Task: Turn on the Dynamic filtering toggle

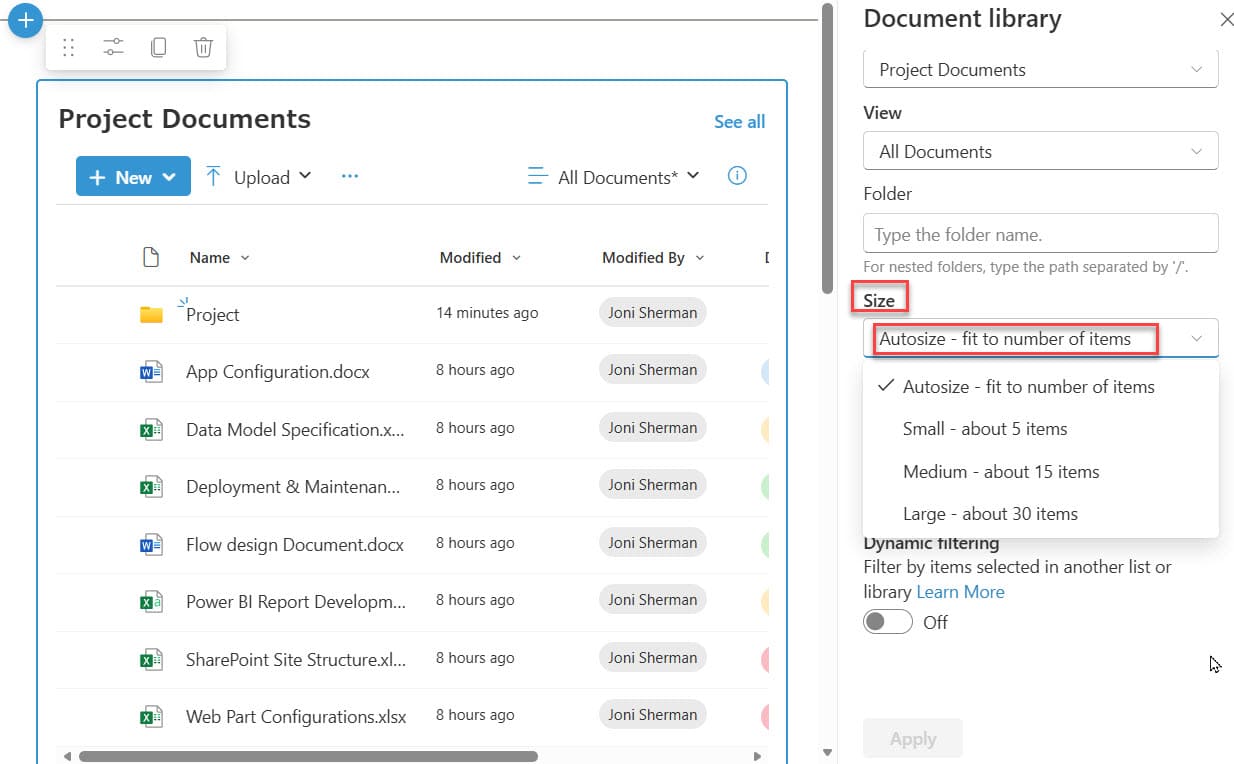Action: pyautogui.click(x=887, y=621)
